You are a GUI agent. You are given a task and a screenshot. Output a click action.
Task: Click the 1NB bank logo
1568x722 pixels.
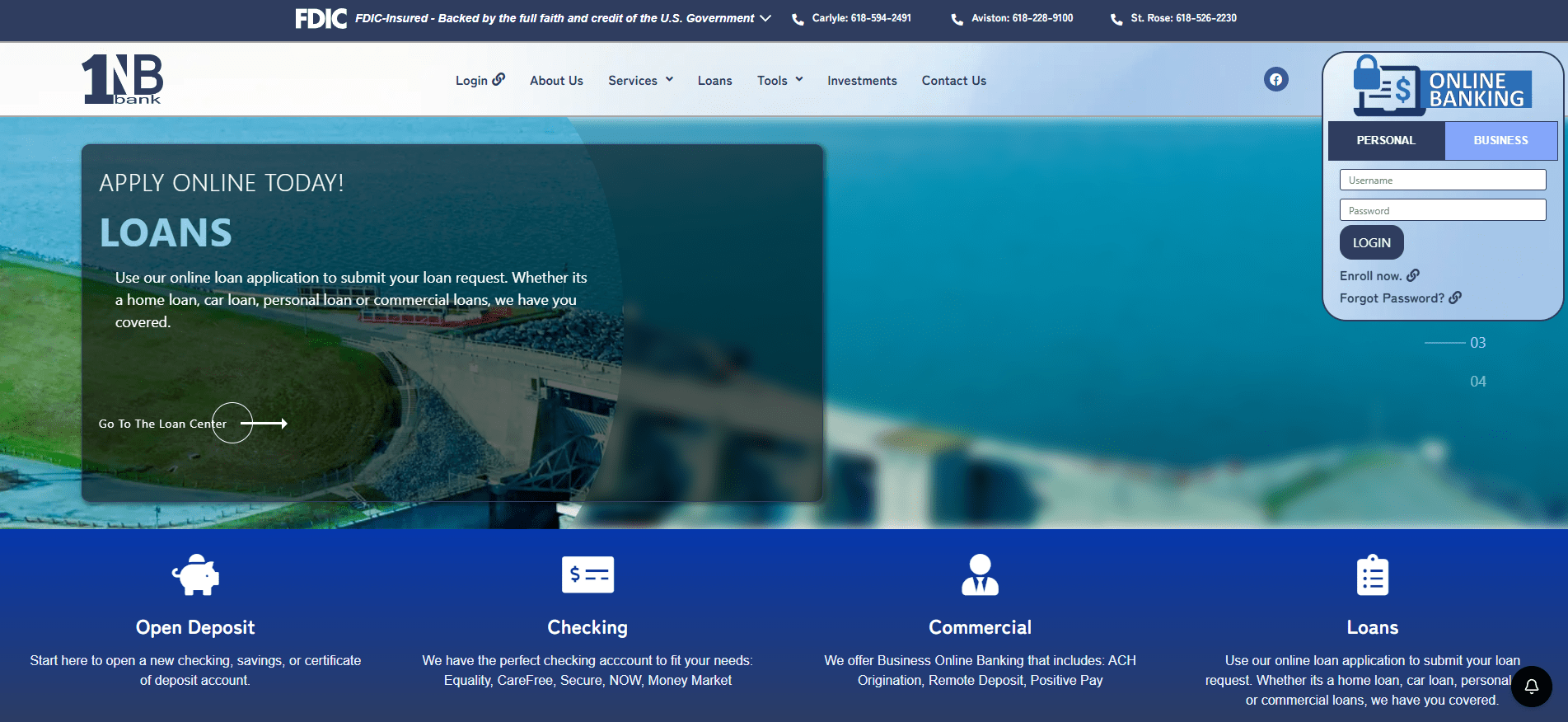click(x=122, y=79)
